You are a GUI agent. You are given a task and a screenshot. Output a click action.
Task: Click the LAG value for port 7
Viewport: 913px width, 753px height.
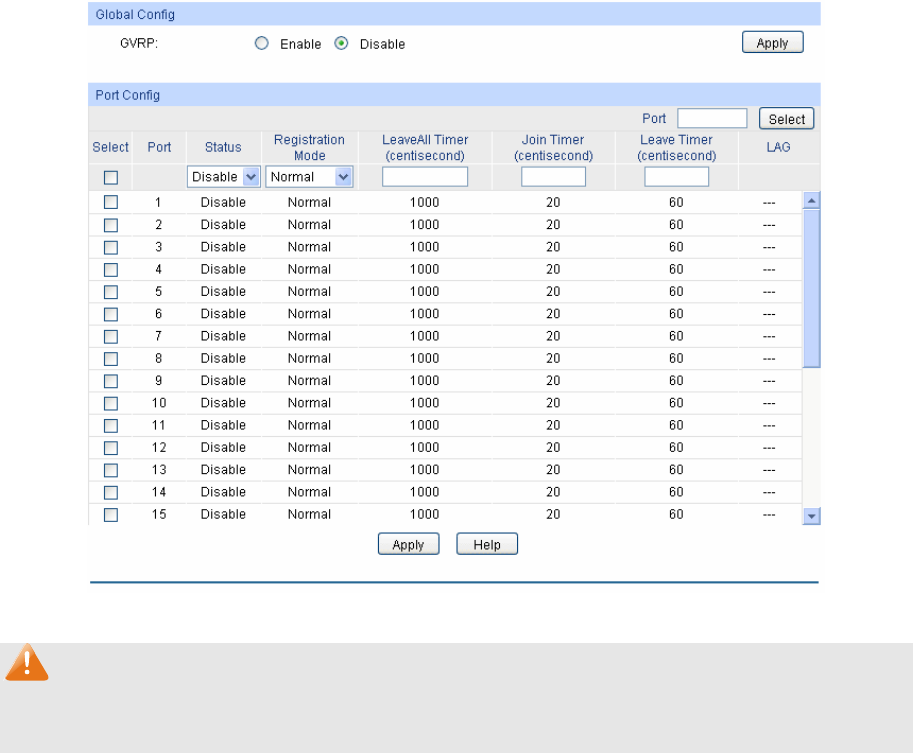769,337
